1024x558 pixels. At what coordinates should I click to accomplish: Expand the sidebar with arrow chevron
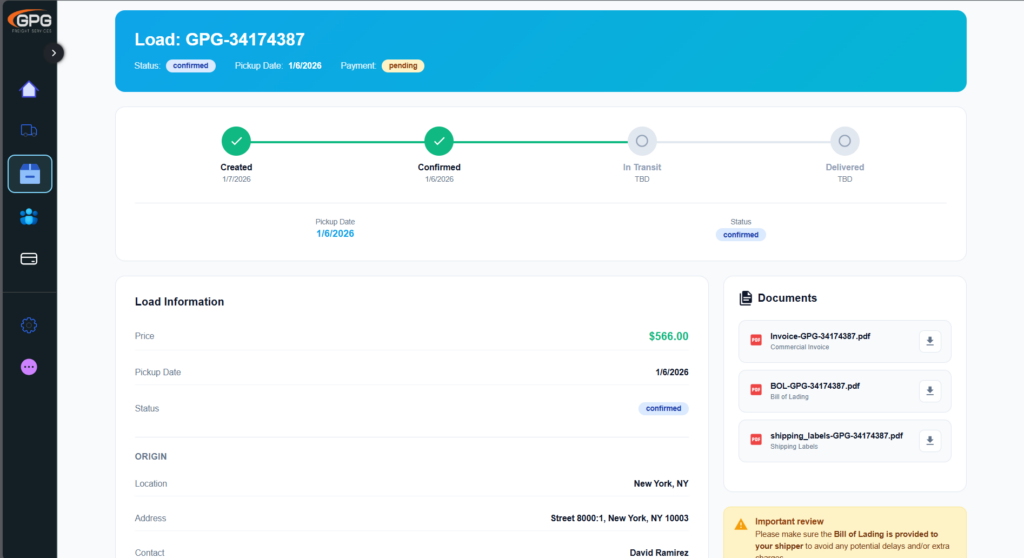[54, 53]
